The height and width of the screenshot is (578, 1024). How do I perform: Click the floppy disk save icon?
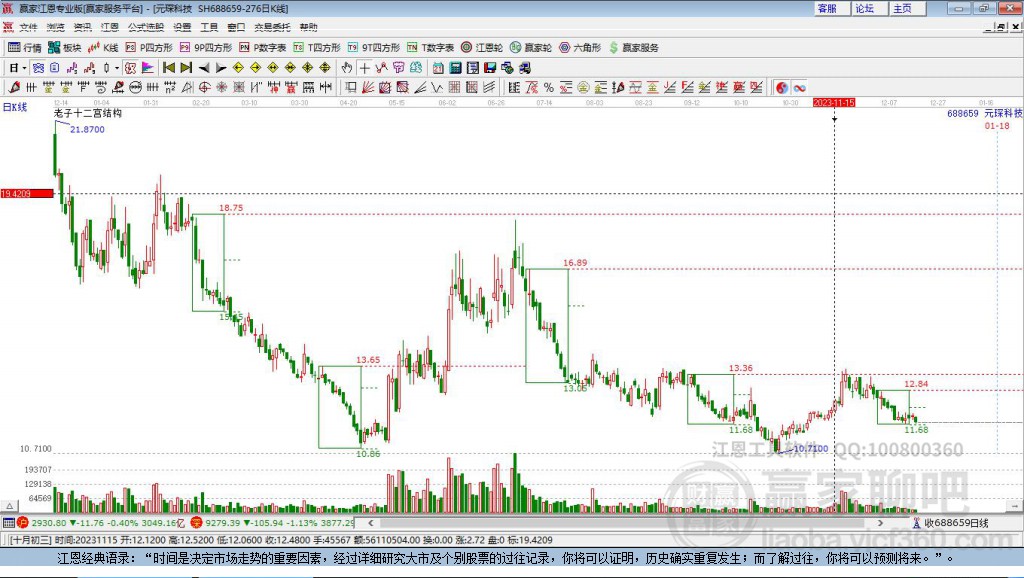[490, 68]
